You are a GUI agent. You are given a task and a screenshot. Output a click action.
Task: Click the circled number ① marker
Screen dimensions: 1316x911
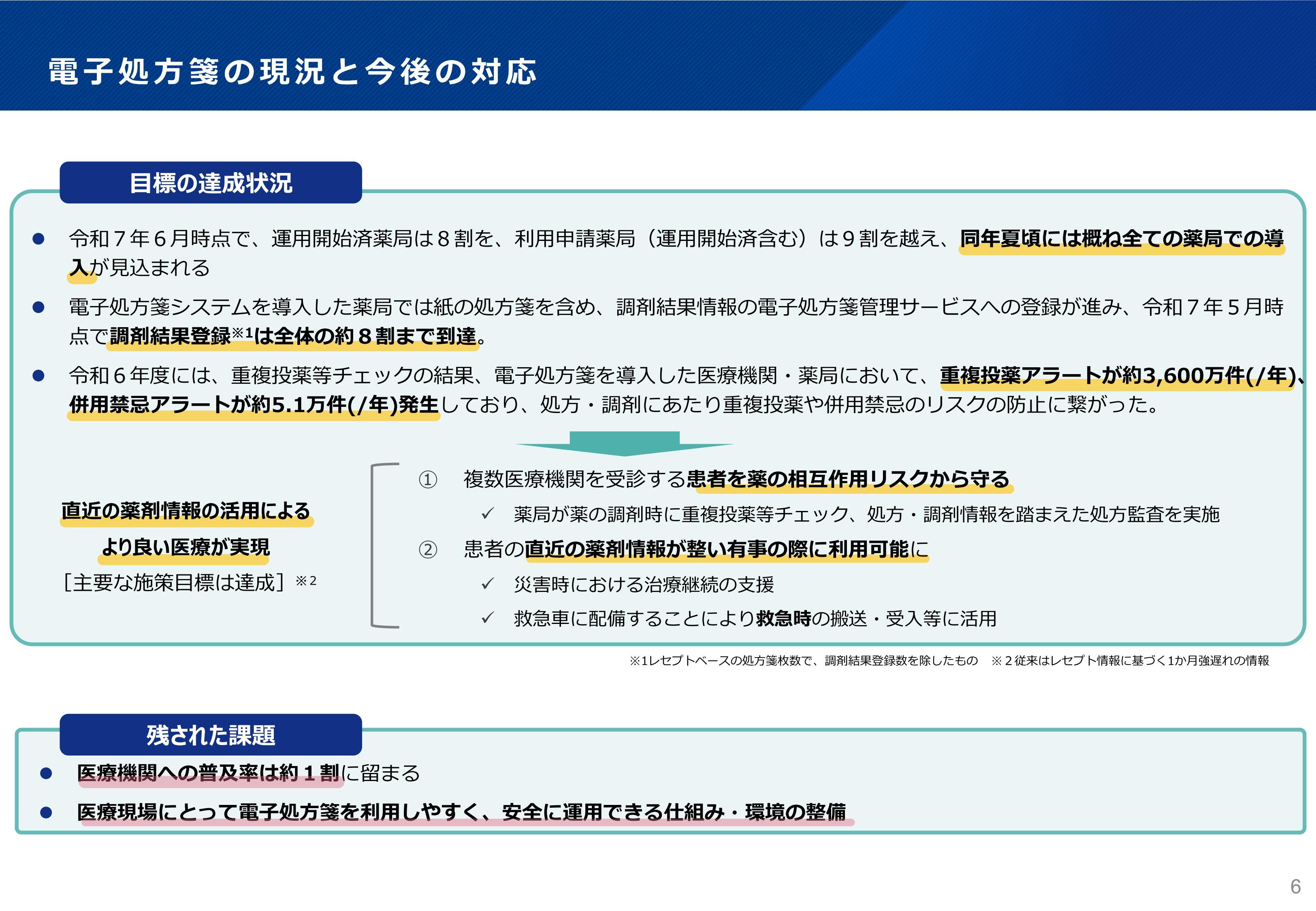(428, 479)
